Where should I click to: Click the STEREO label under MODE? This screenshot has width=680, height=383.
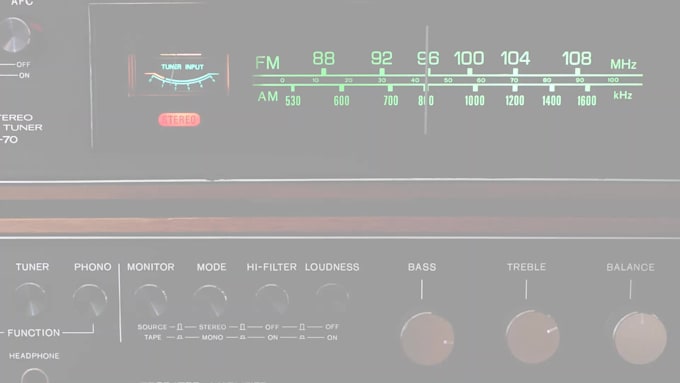(212, 327)
